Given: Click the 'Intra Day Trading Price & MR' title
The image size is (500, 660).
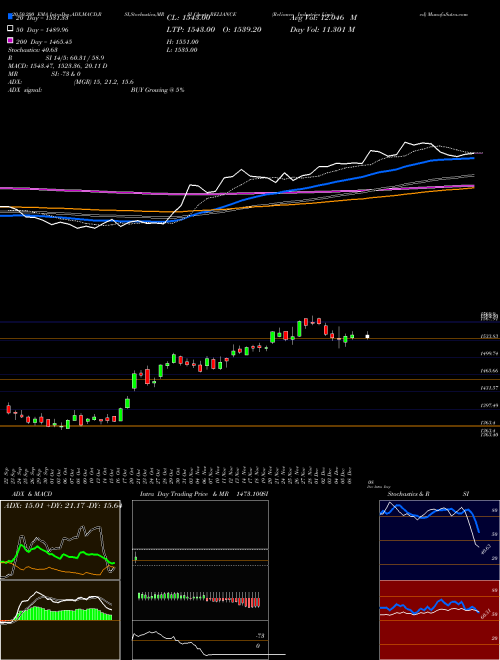Looking at the screenshot, I should 184,494.
